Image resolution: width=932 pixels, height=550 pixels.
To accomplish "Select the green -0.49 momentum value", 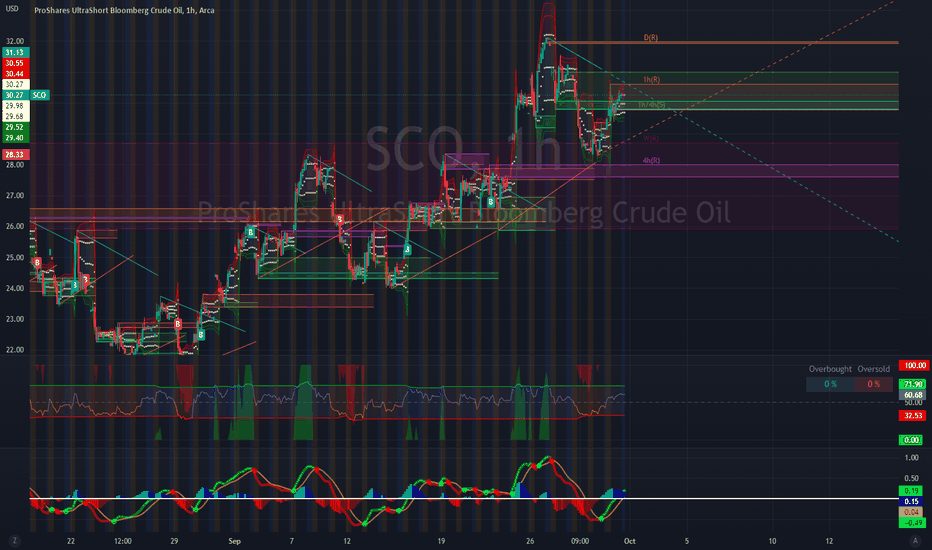I will click(912, 523).
